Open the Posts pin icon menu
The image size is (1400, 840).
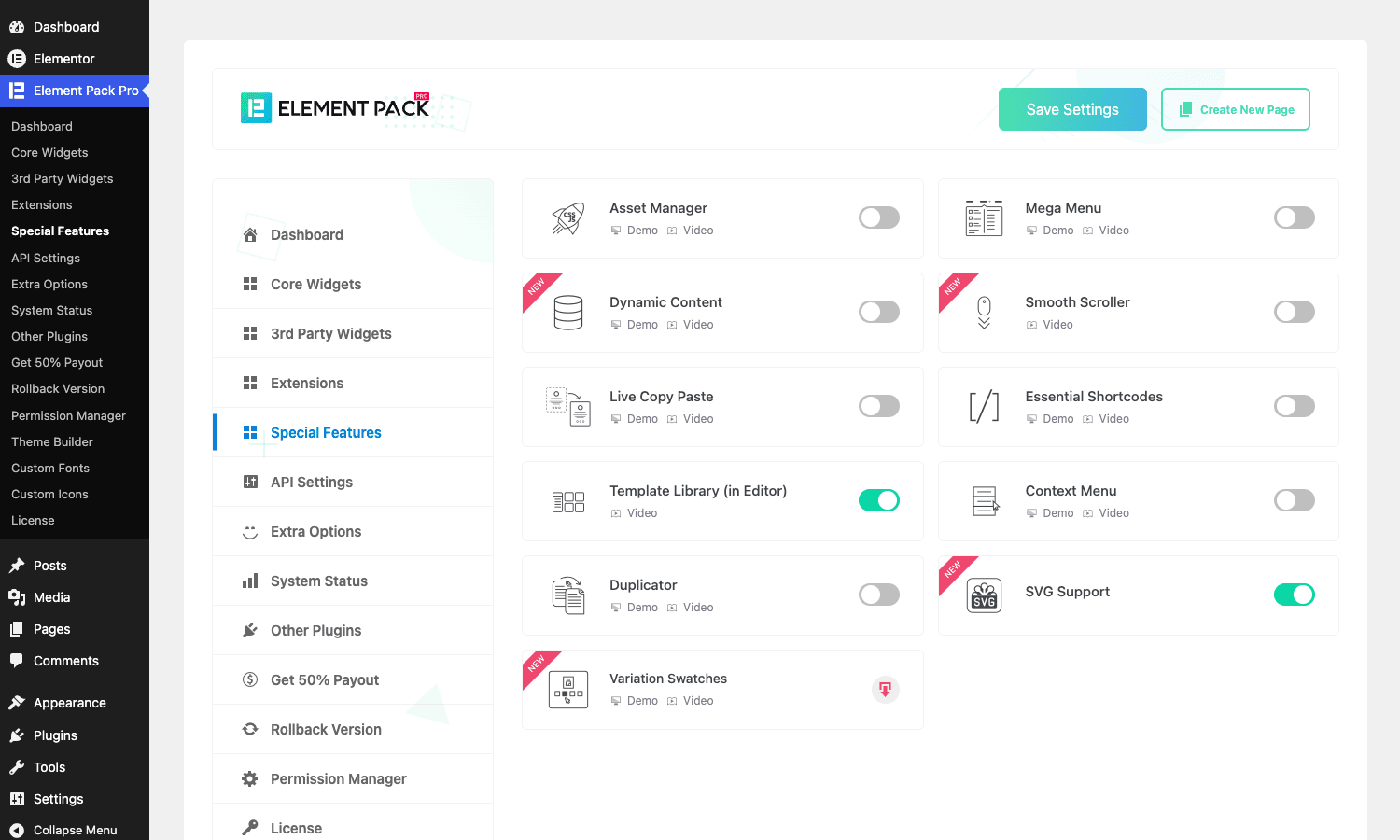tap(17, 566)
